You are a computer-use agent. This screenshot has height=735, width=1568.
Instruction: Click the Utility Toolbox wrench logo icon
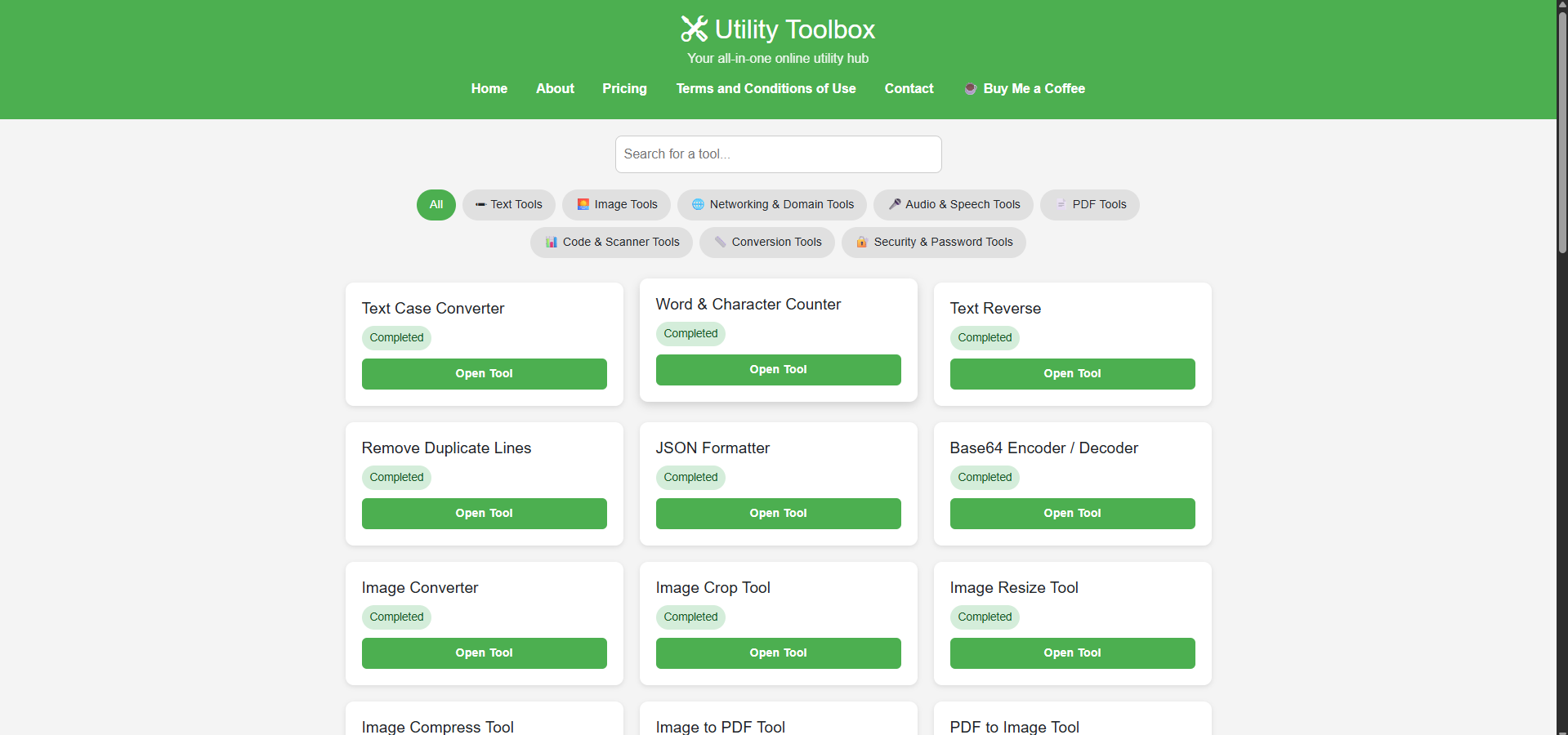tap(694, 29)
